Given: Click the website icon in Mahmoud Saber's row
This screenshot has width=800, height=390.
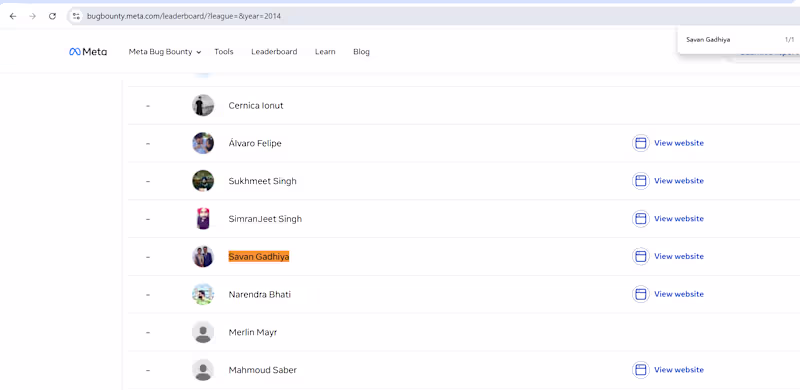Looking at the screenshot, I should click(641, 370).
